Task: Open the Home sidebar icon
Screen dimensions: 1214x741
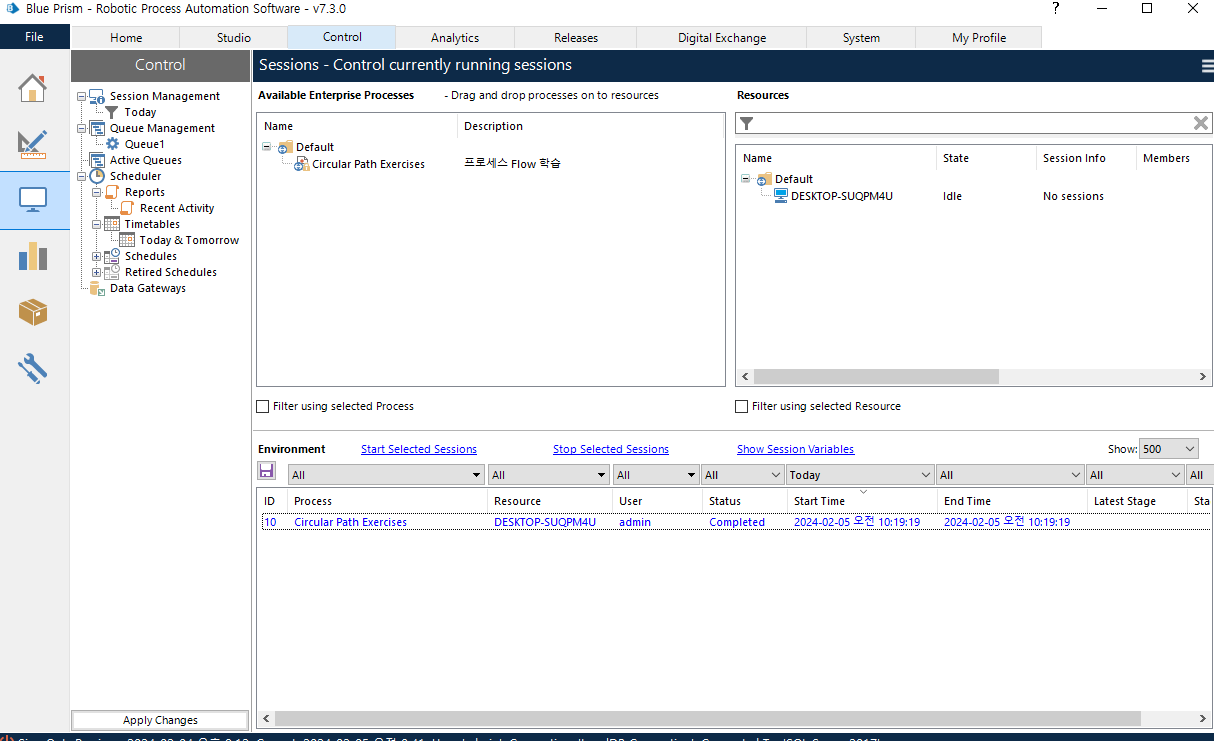Action: point(33,88)
